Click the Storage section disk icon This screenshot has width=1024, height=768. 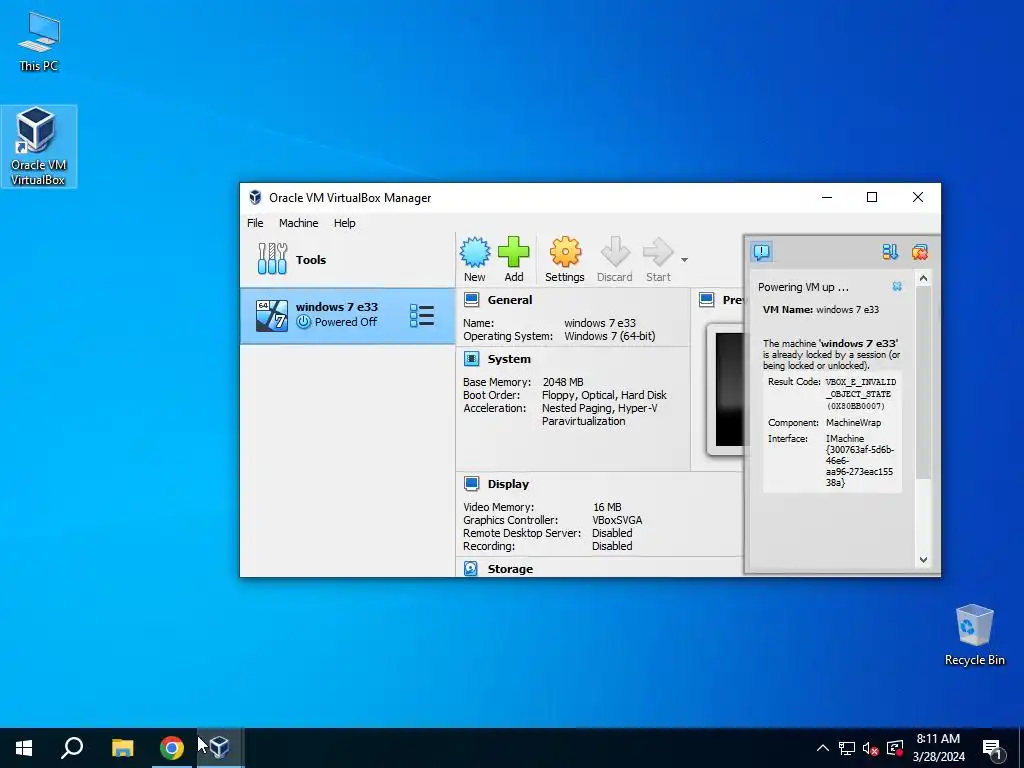point(471,568)
